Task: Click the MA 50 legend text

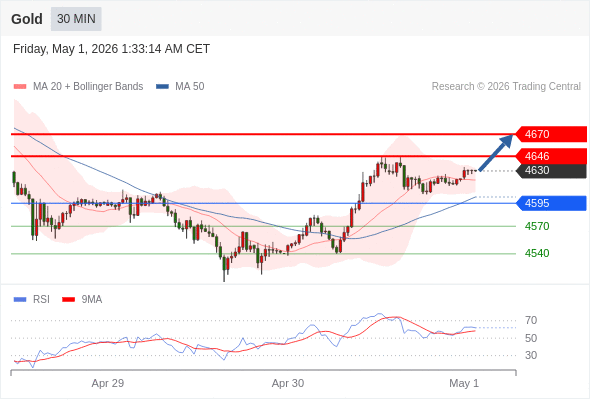Action: (x=190, y=87)
